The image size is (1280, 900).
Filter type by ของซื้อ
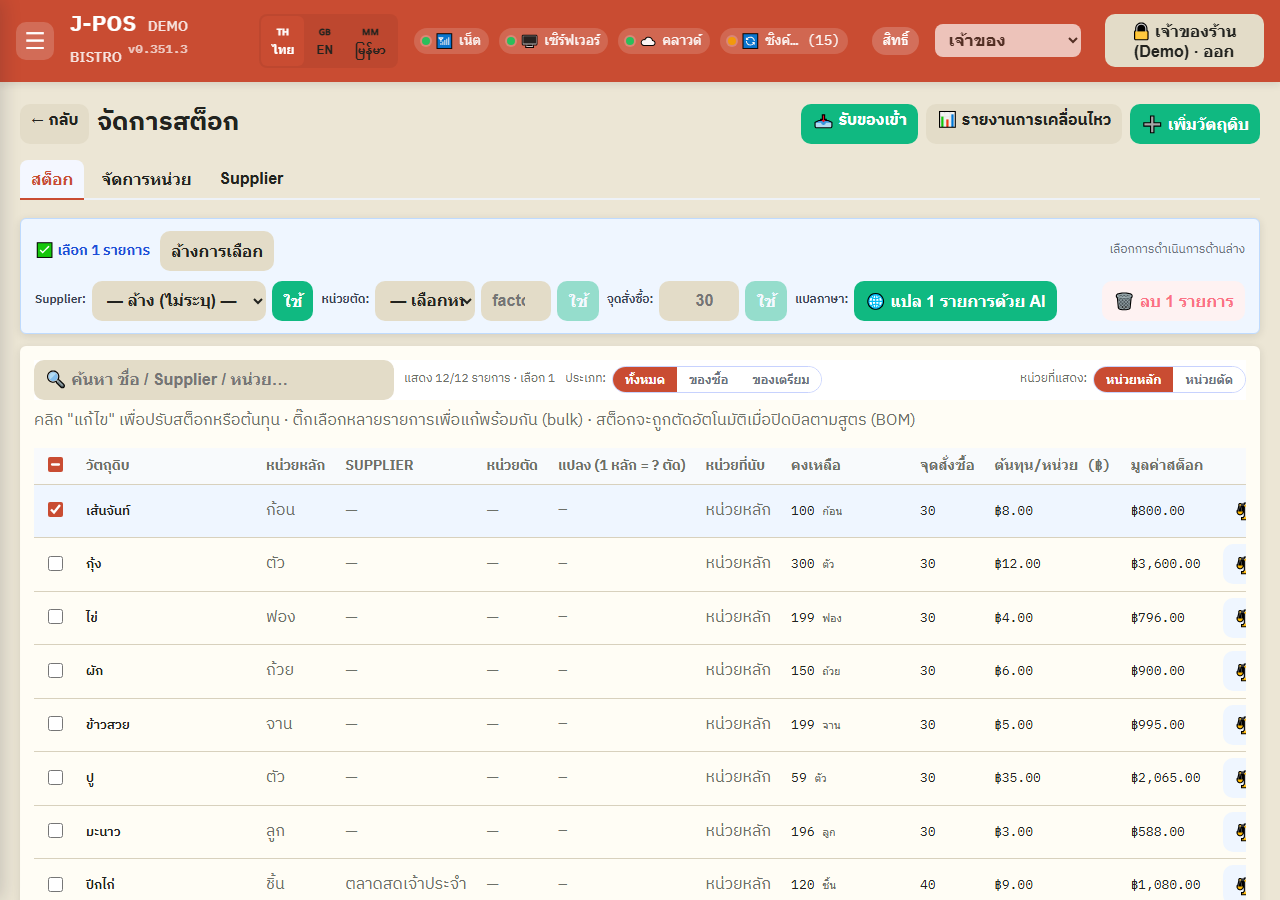point(708,380)
